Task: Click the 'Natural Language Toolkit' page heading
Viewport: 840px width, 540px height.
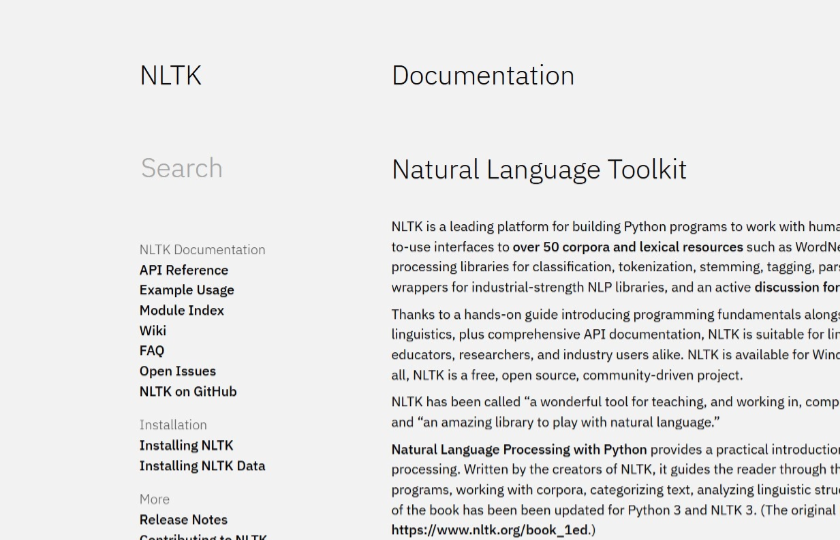Action: [539, 170]
